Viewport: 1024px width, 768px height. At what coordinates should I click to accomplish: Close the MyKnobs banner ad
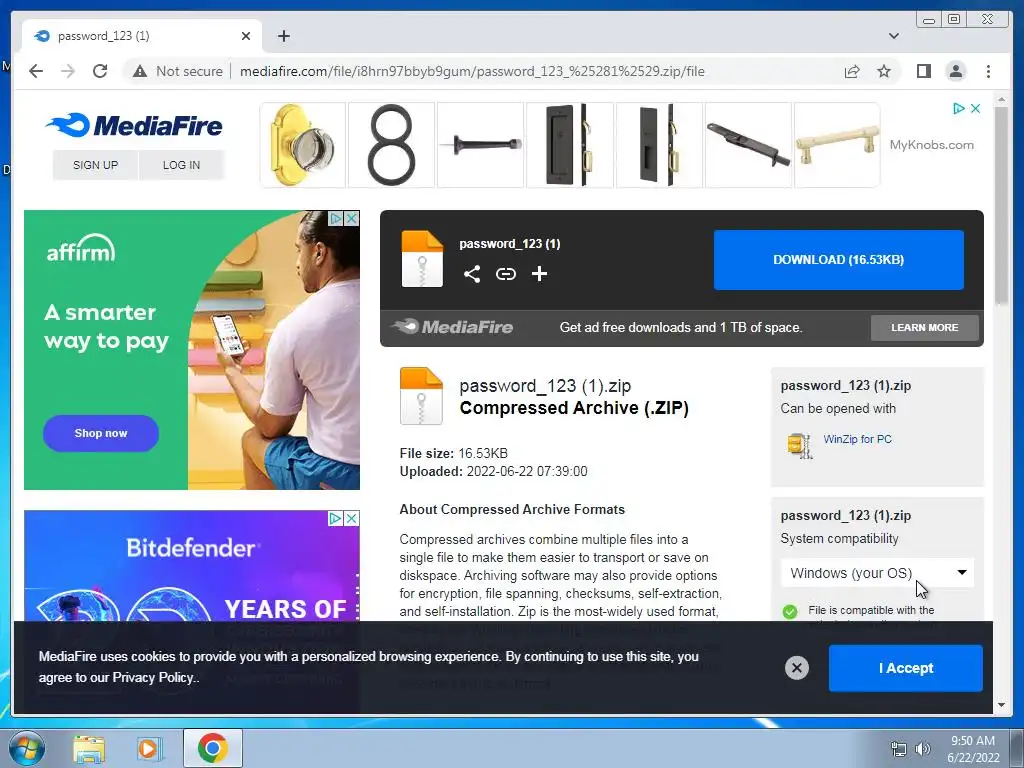click(x=975, y=108)
